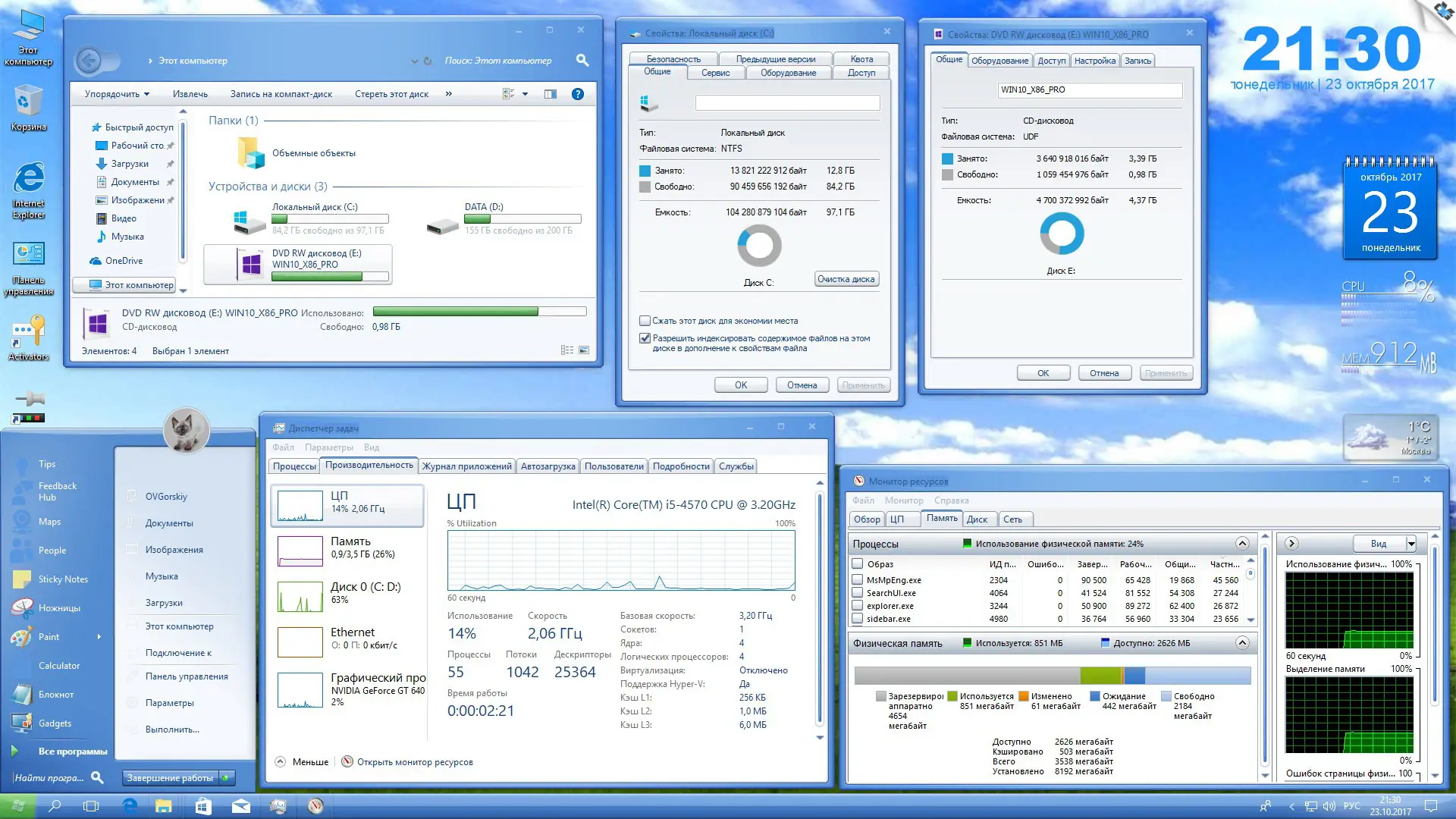Switch to Автозагрузка tab in Task Manager
Screen dimensions: 1456x819
point(548,466)
